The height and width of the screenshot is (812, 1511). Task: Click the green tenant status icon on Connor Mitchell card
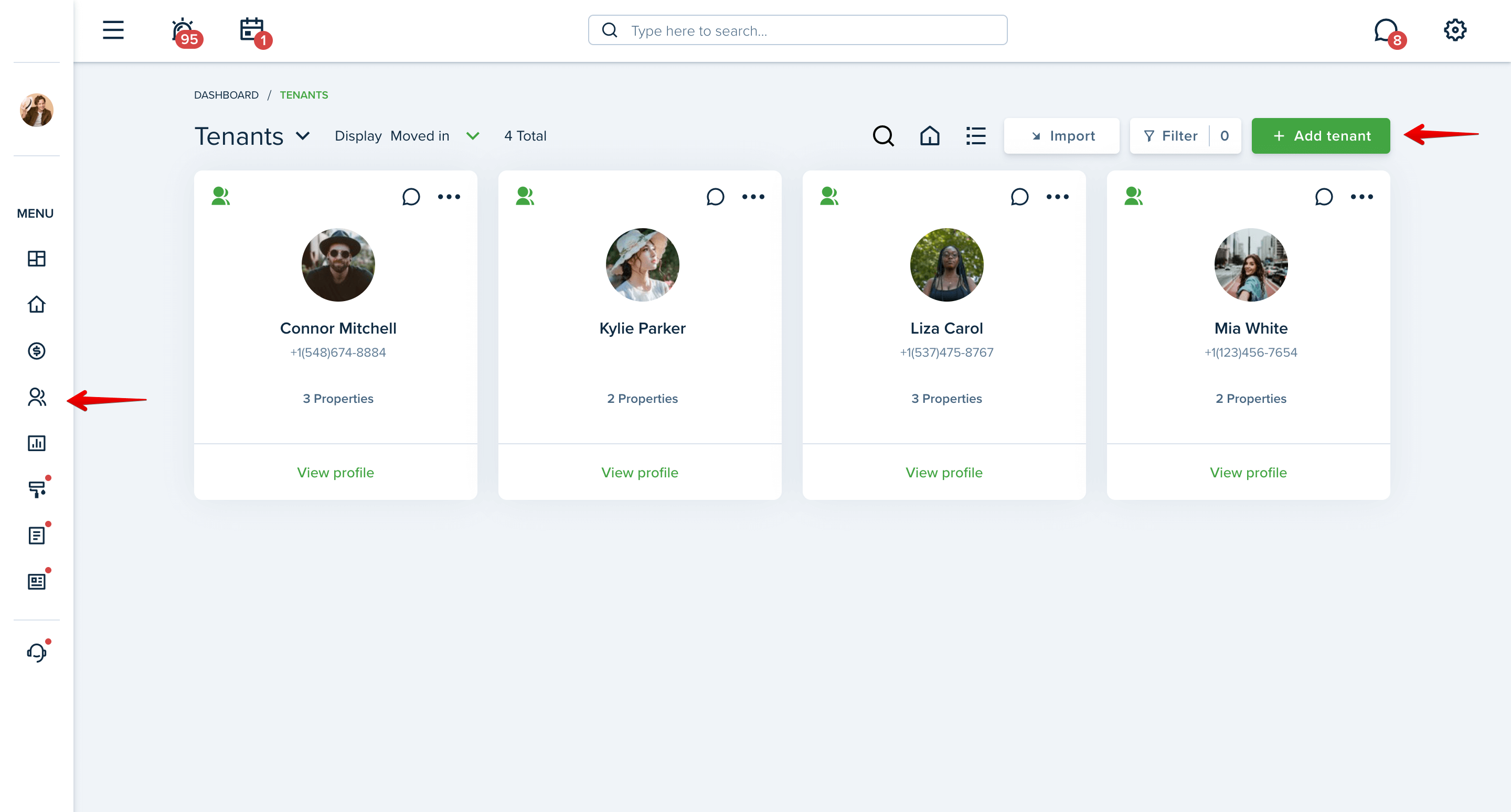(x=220, y=196)
